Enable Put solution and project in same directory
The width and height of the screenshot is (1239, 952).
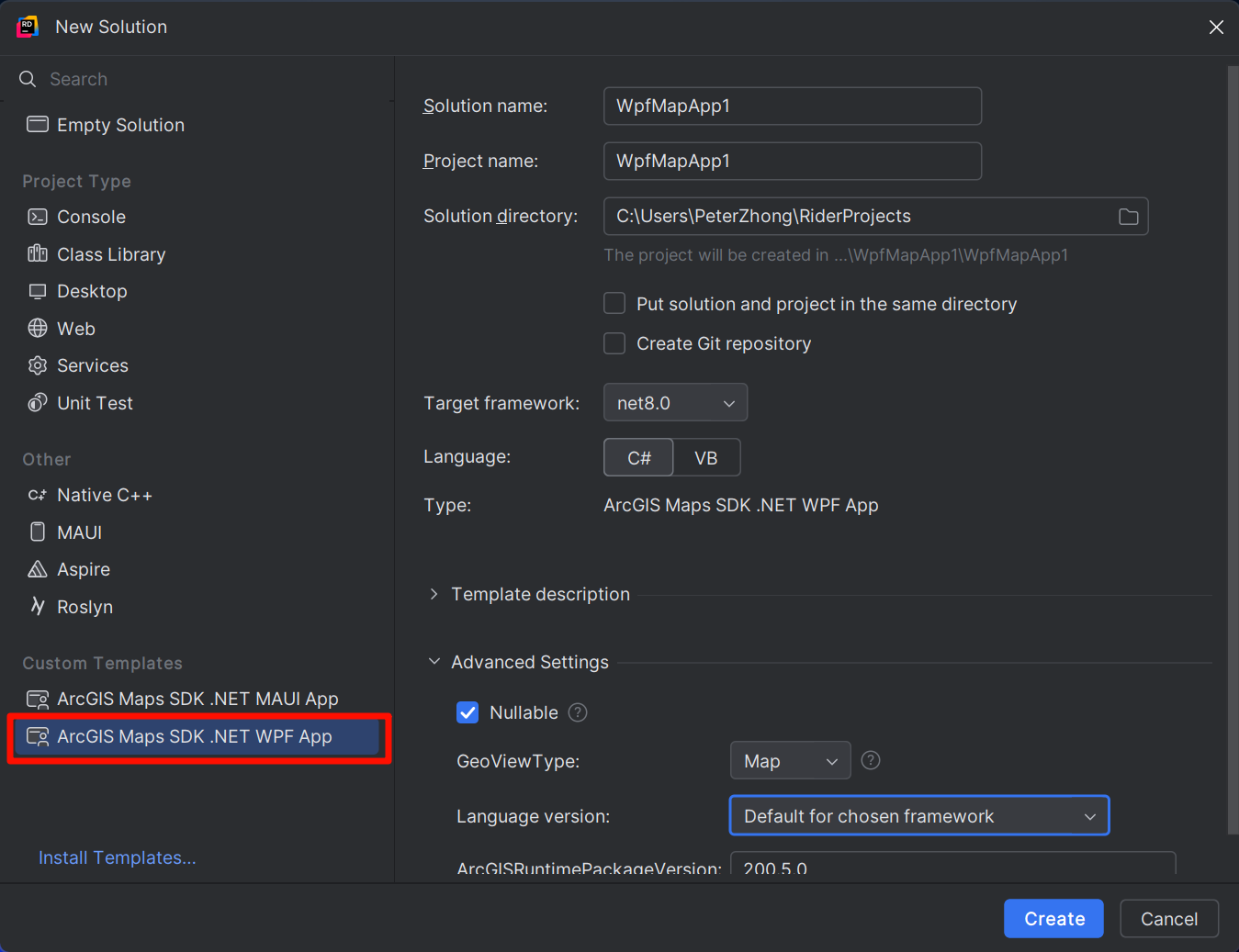[x=614, y=303]
